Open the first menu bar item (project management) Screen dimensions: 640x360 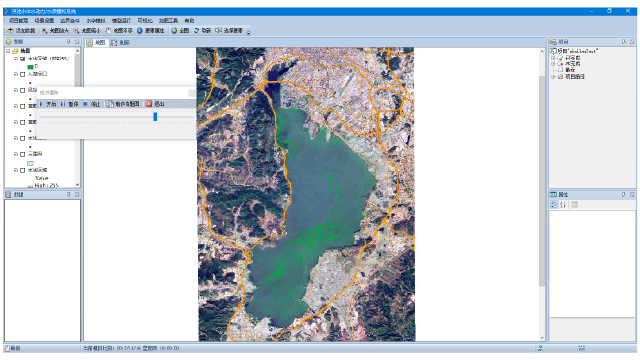coord(19,20)
